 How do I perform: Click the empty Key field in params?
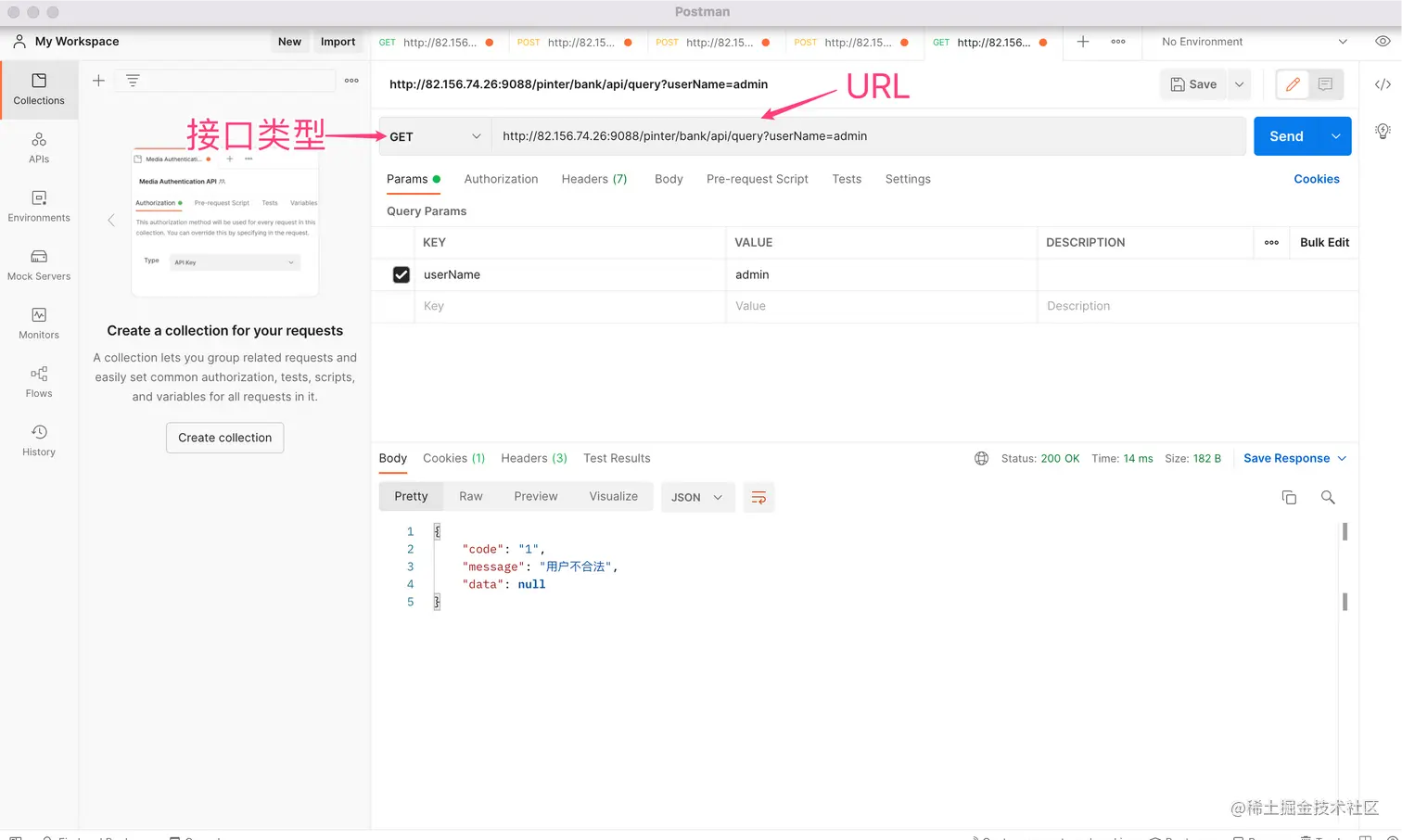click(x=570, y=307)
